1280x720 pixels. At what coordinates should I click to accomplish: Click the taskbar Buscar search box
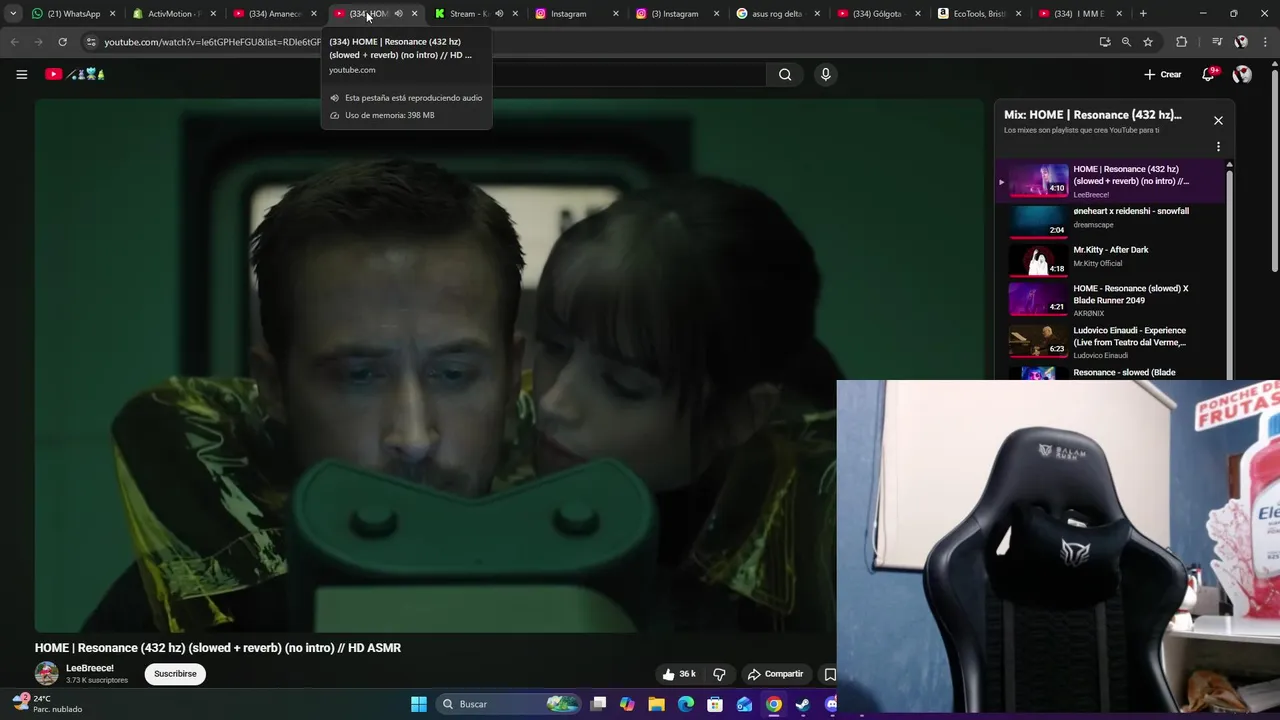pos(510,704)
